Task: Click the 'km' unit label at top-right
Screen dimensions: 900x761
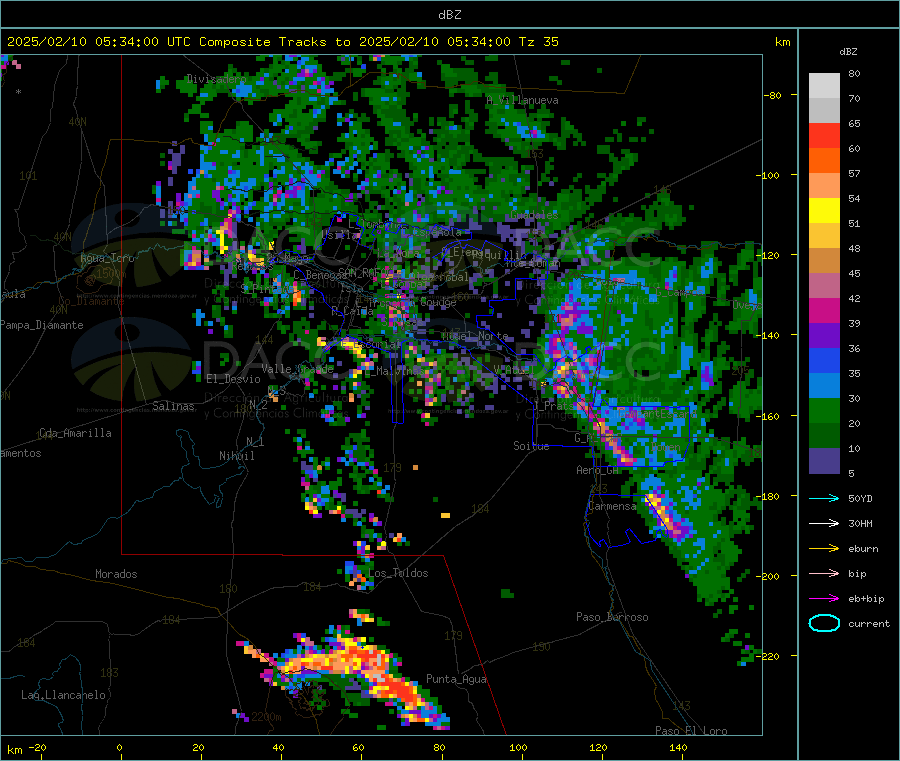Action: 782,42
